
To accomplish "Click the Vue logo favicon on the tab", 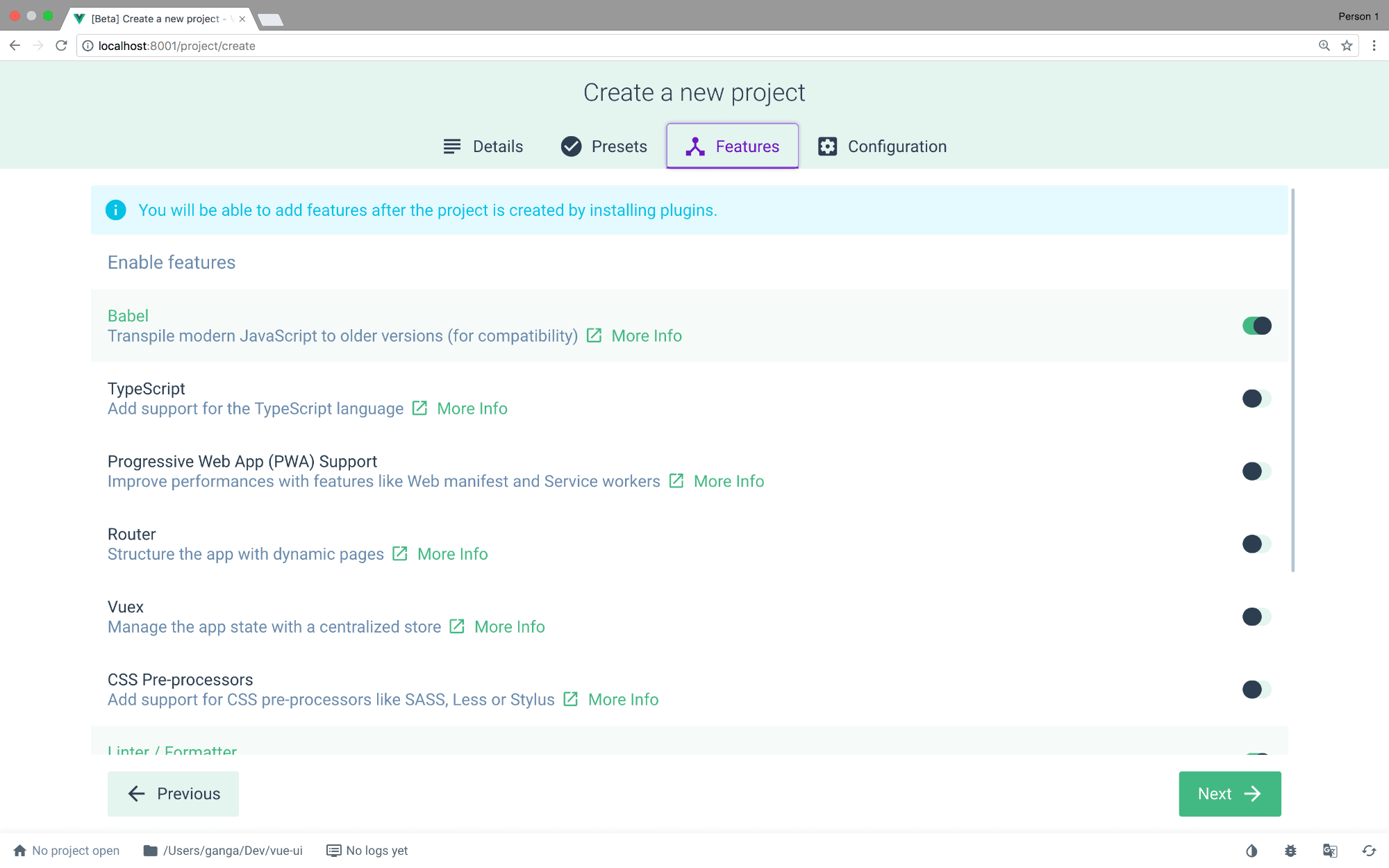I will pos(79,19).
